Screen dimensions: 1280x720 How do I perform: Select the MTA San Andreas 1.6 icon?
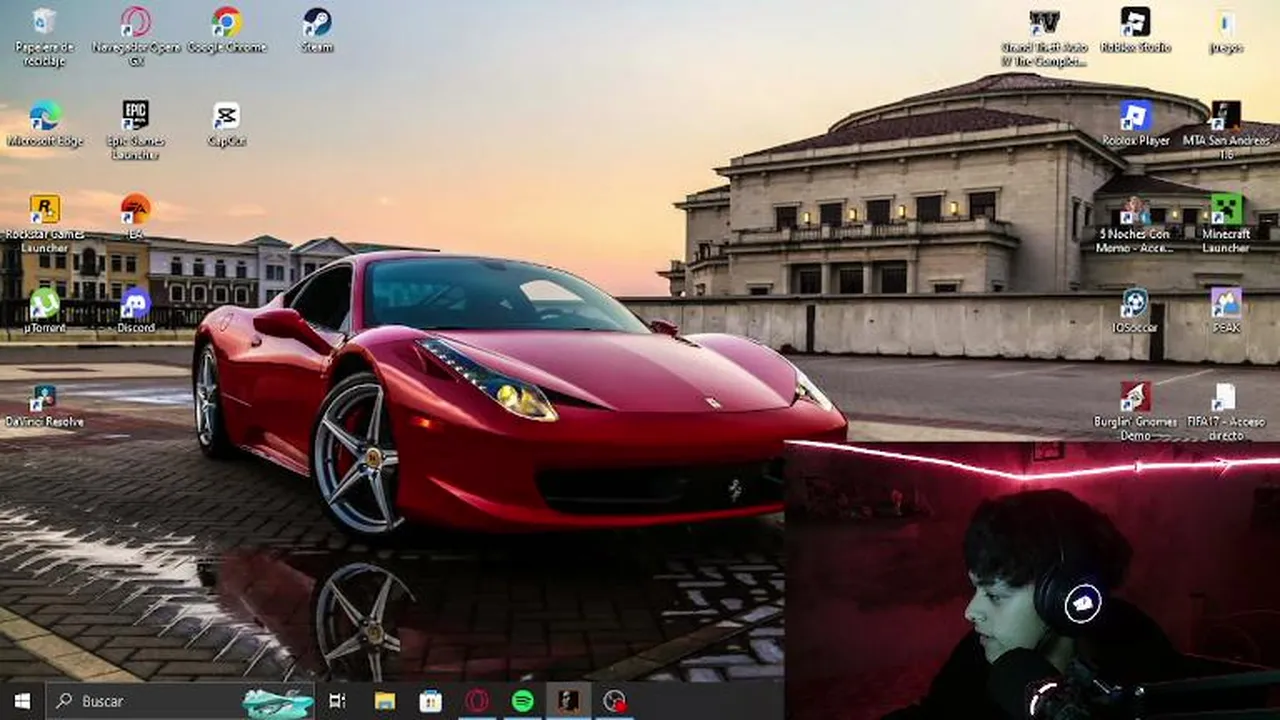(1226, 130)
